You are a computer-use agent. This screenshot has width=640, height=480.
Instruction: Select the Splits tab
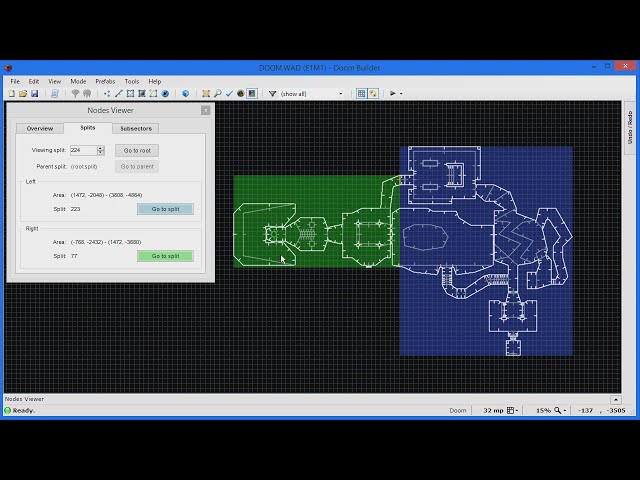click(x=88, y=128)
